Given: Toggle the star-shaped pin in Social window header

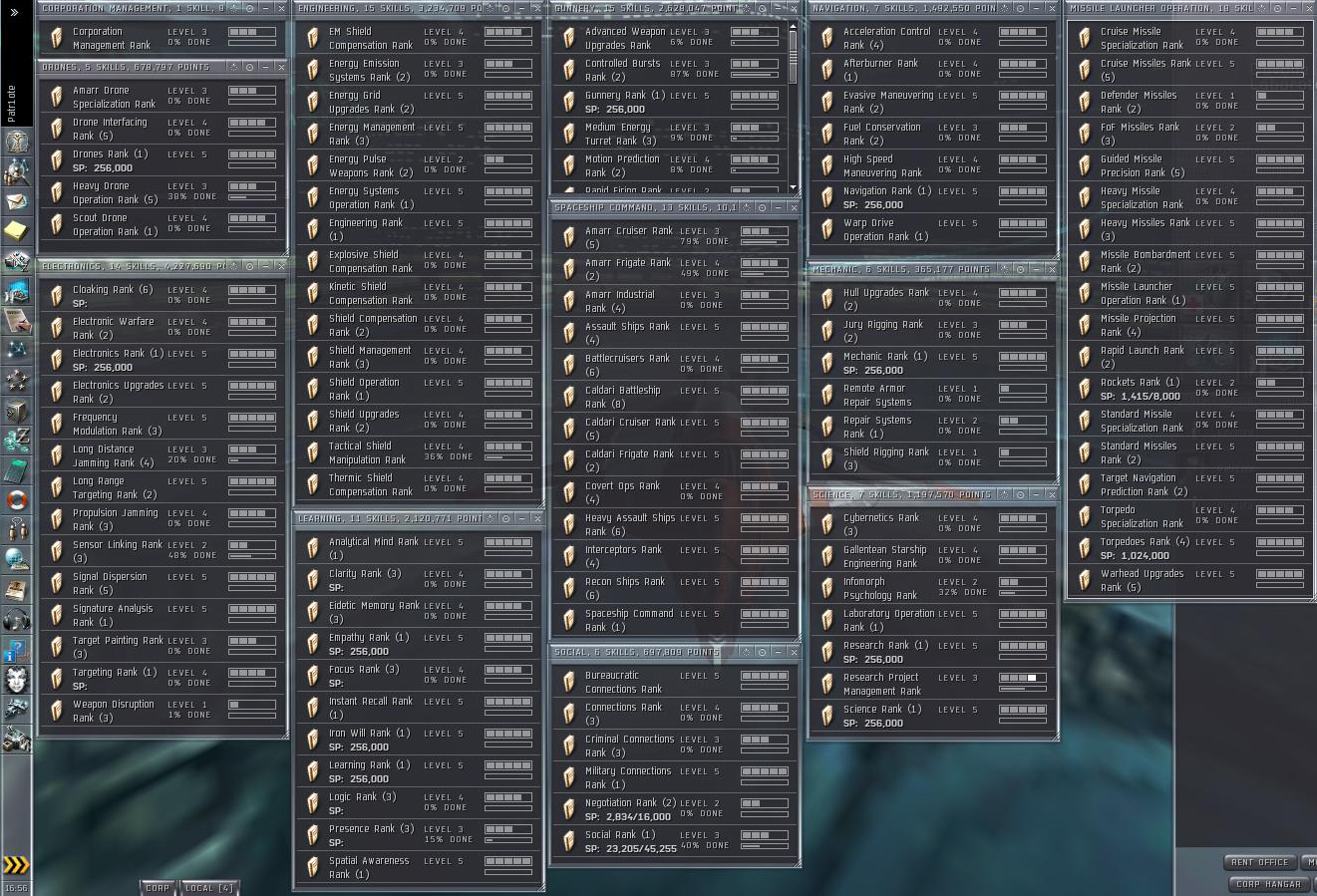Looking at the screenshot, I should pyautogui.click(x=746, y=652).
